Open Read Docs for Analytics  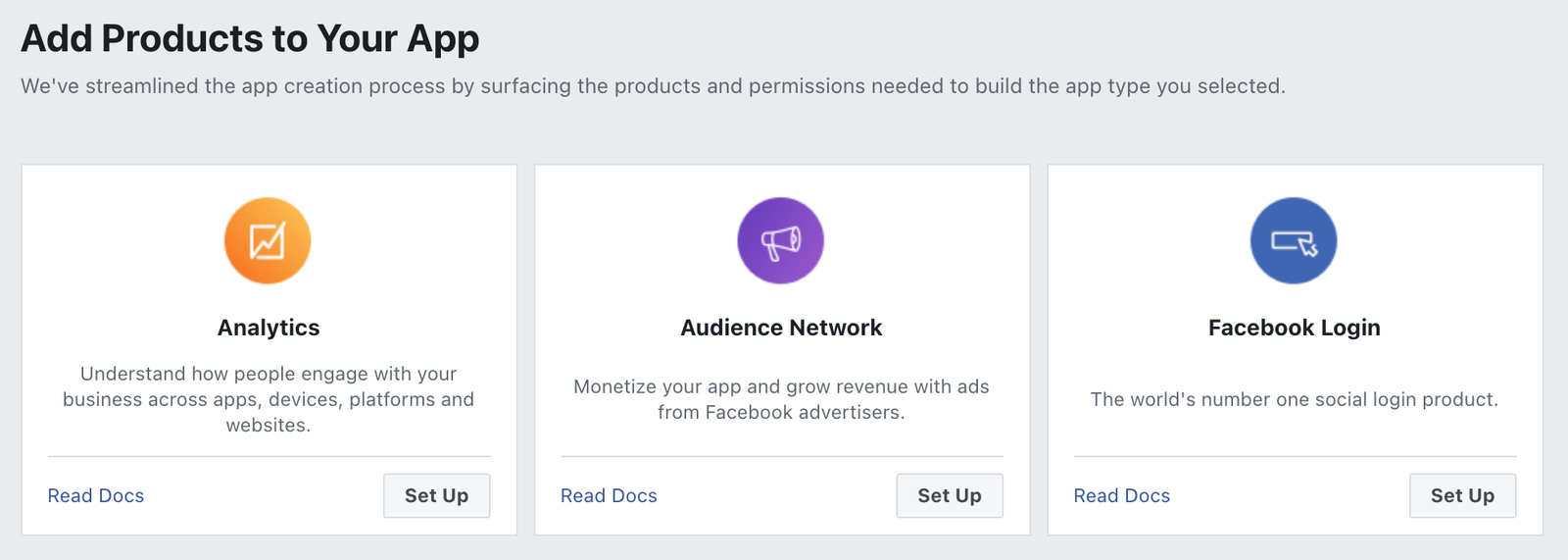96,495
